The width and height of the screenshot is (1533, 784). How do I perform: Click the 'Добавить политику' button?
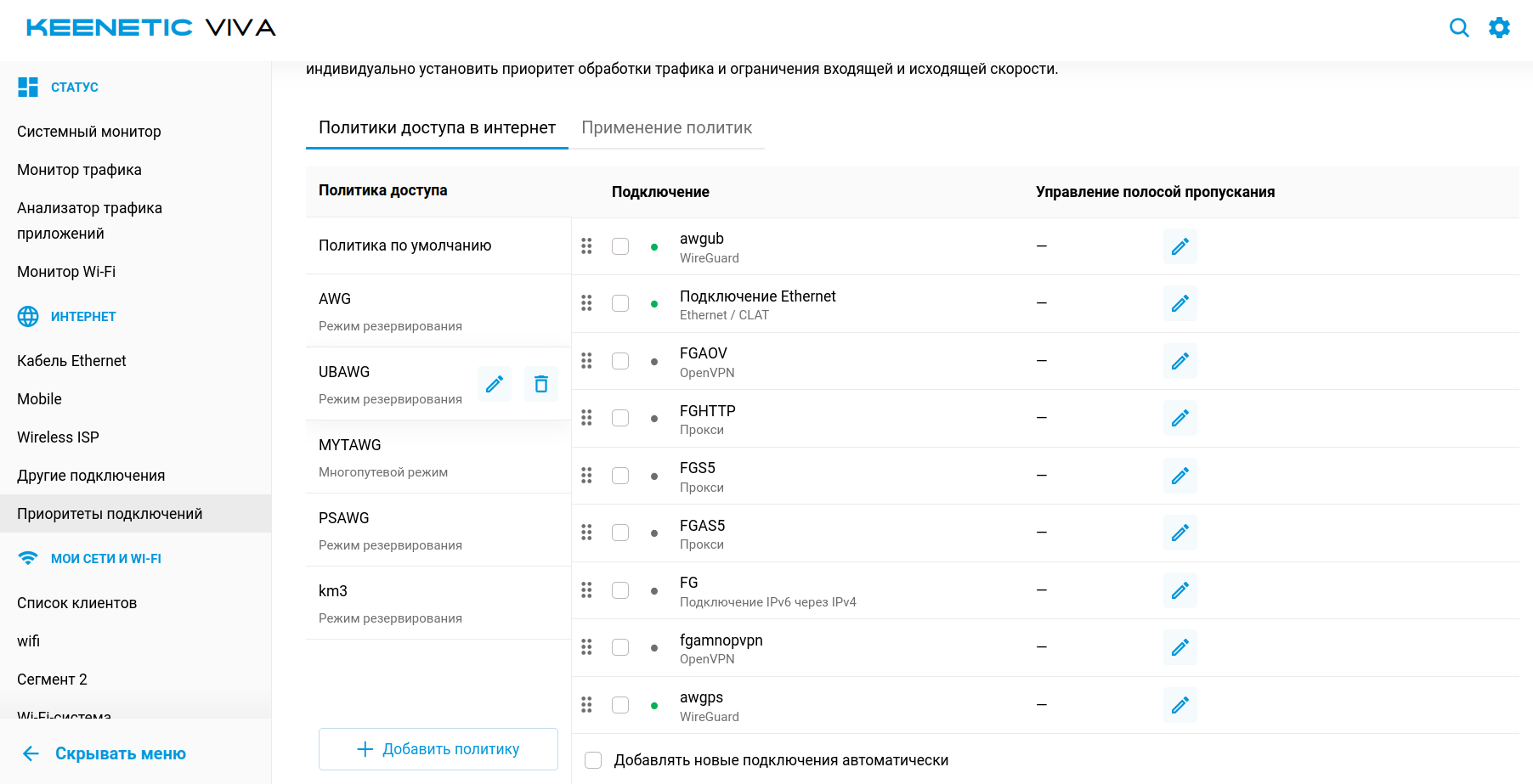pyautogui.click(x=438, y=749)
